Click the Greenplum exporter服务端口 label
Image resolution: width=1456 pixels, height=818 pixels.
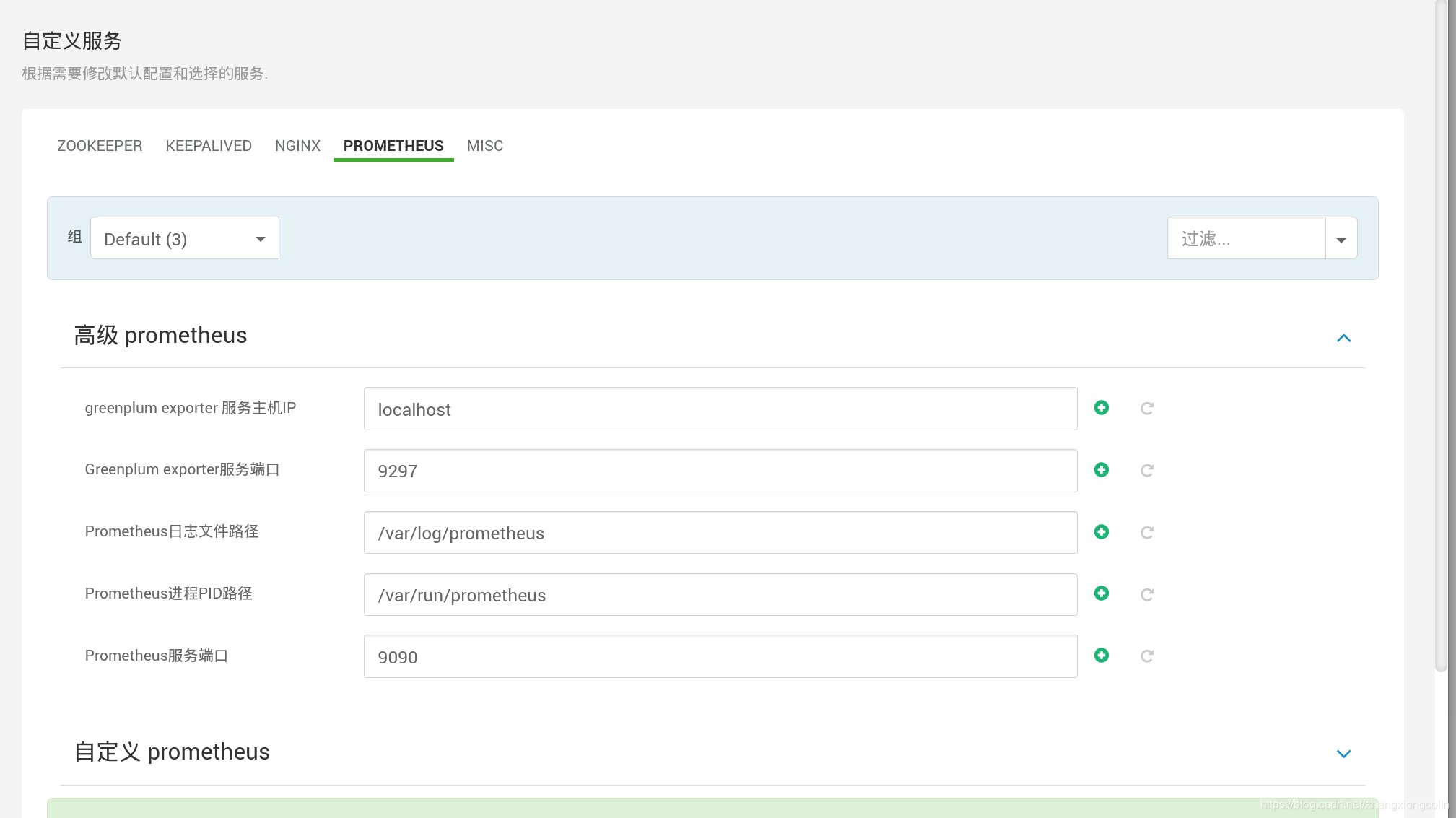(182, 469)
